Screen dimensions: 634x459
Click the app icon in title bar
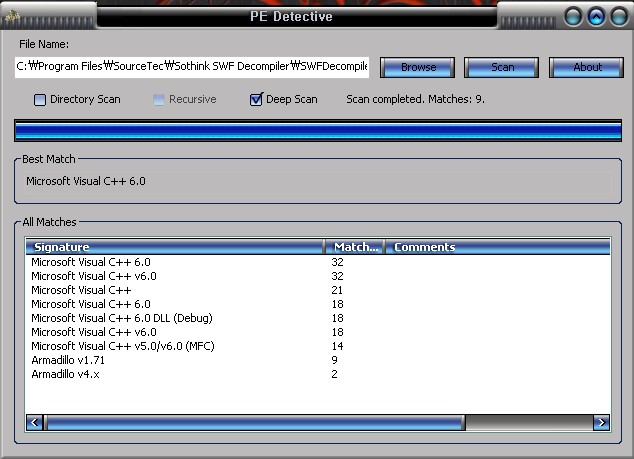tap(13, 17)
